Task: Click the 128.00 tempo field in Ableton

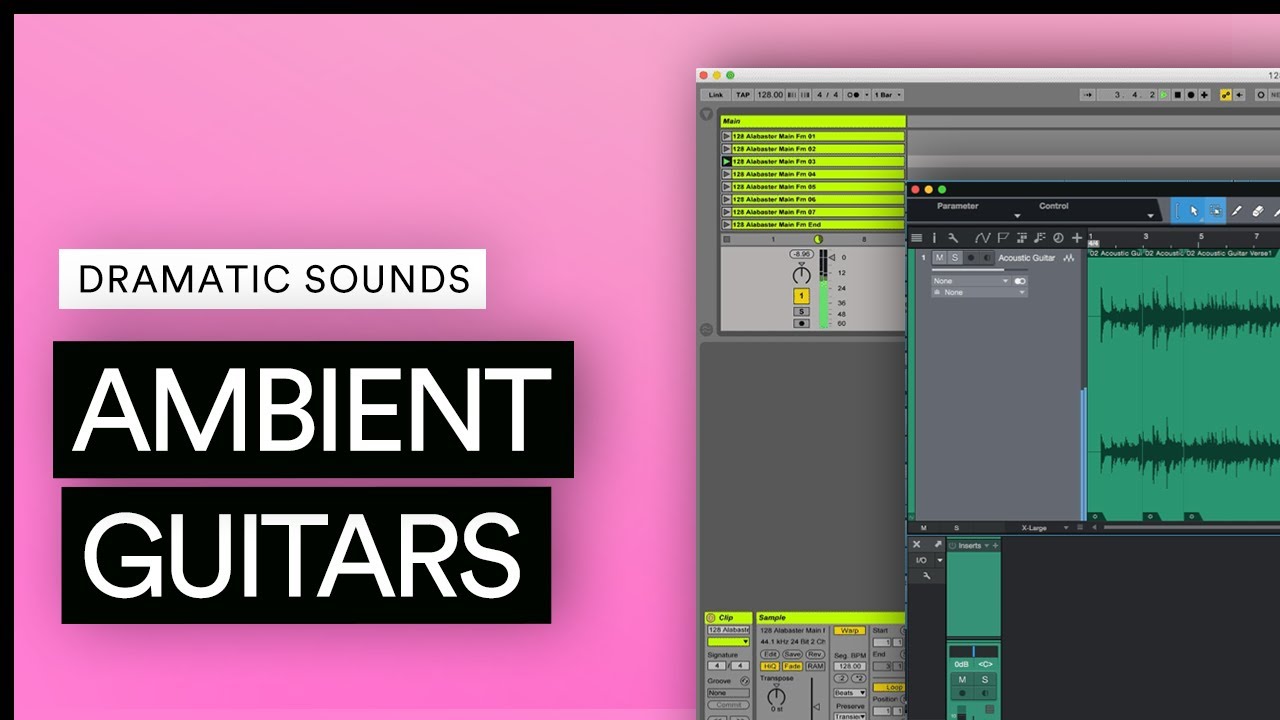Action: pos(770,95)
